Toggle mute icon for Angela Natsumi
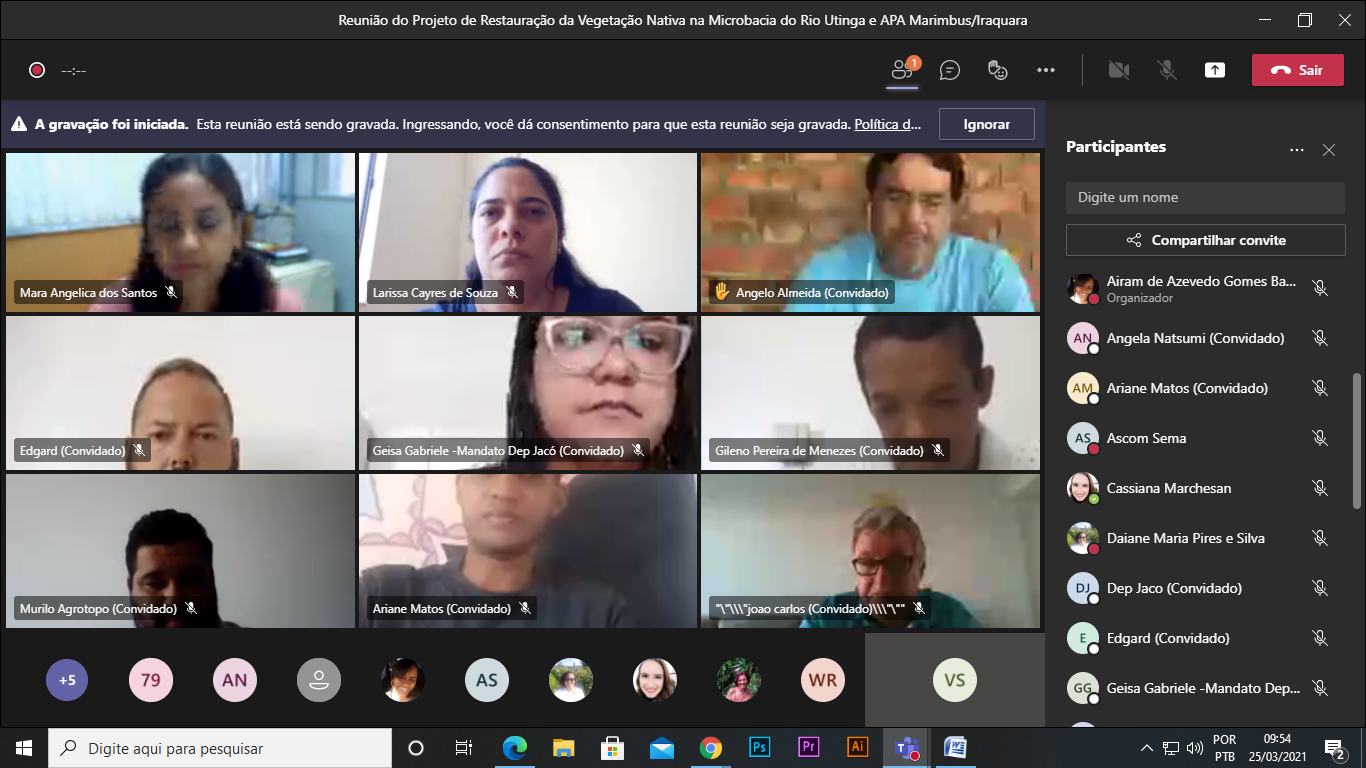This screenshot has width=1366, height=768. pos(1319,338)
